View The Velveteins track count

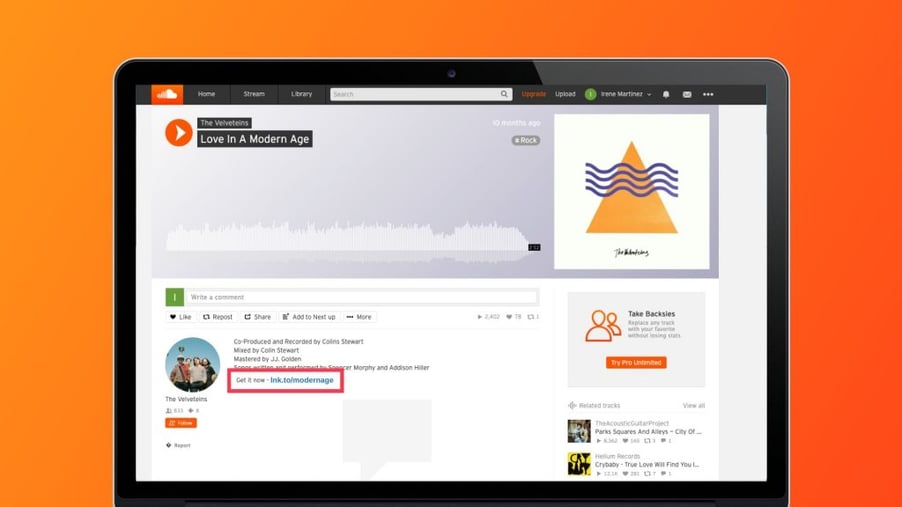tap(194, 410)
